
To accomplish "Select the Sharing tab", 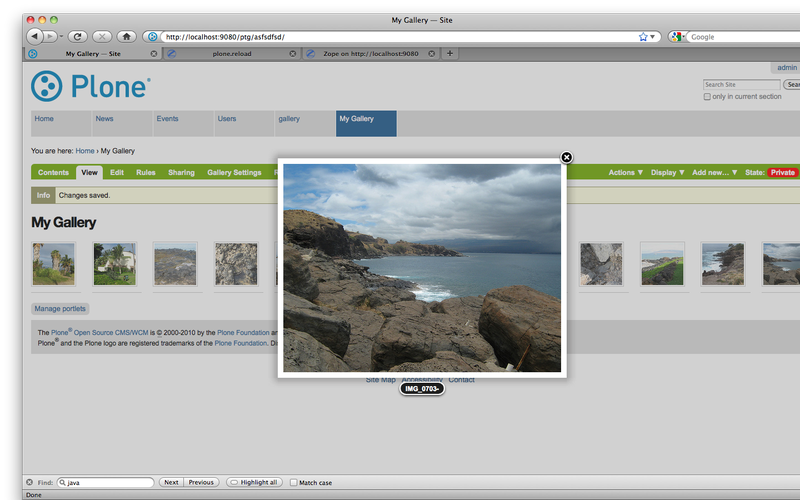I will (181, 172).
